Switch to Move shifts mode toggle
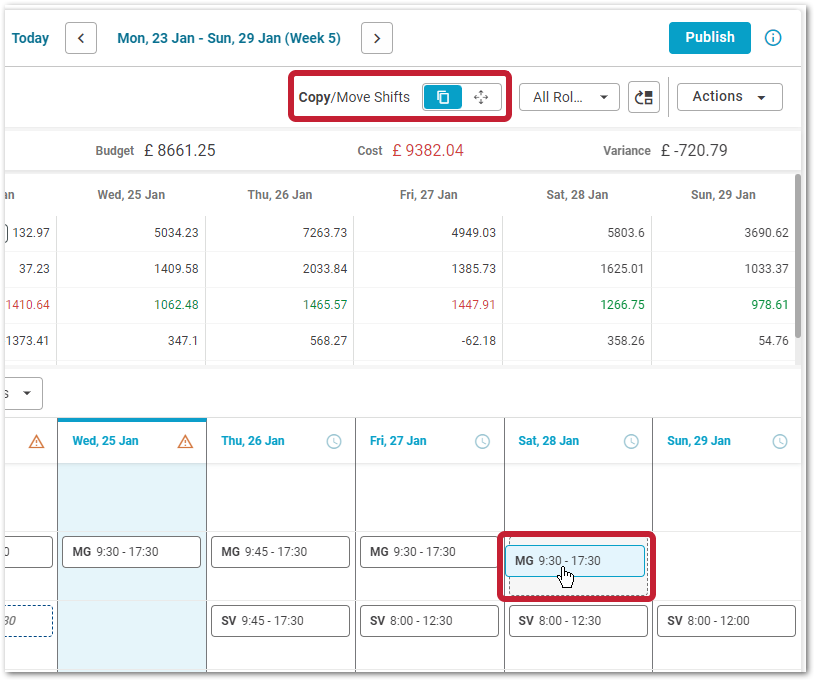815x681 pixels. coord(481,97)
